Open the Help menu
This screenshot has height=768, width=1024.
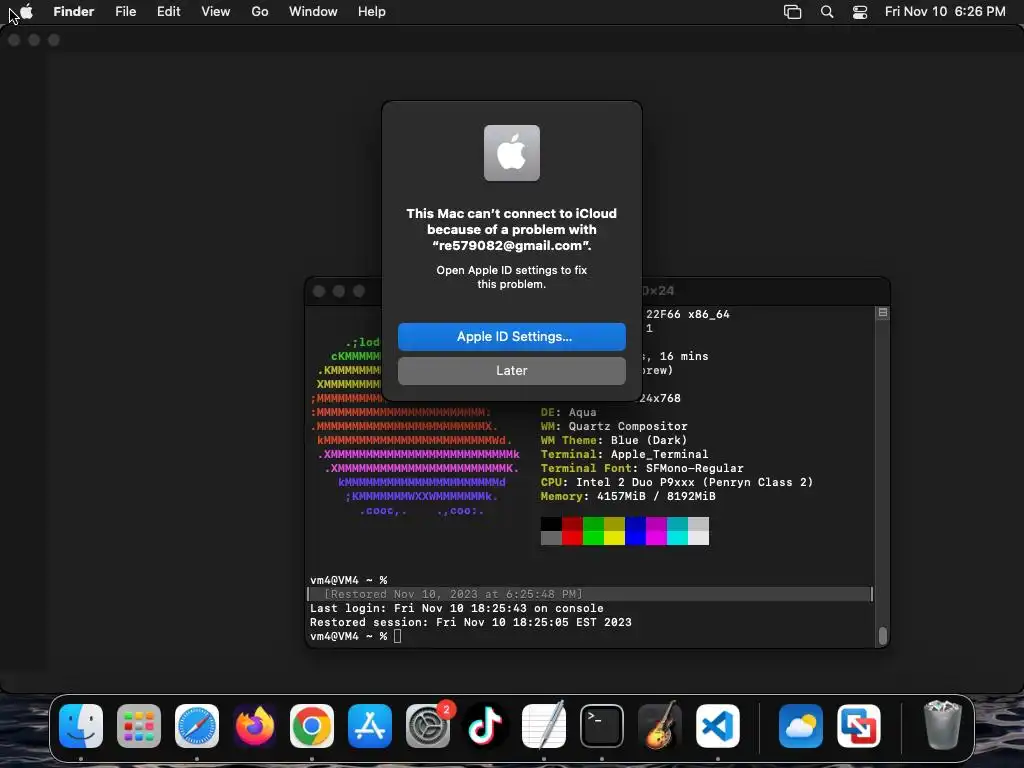point(372,12)
